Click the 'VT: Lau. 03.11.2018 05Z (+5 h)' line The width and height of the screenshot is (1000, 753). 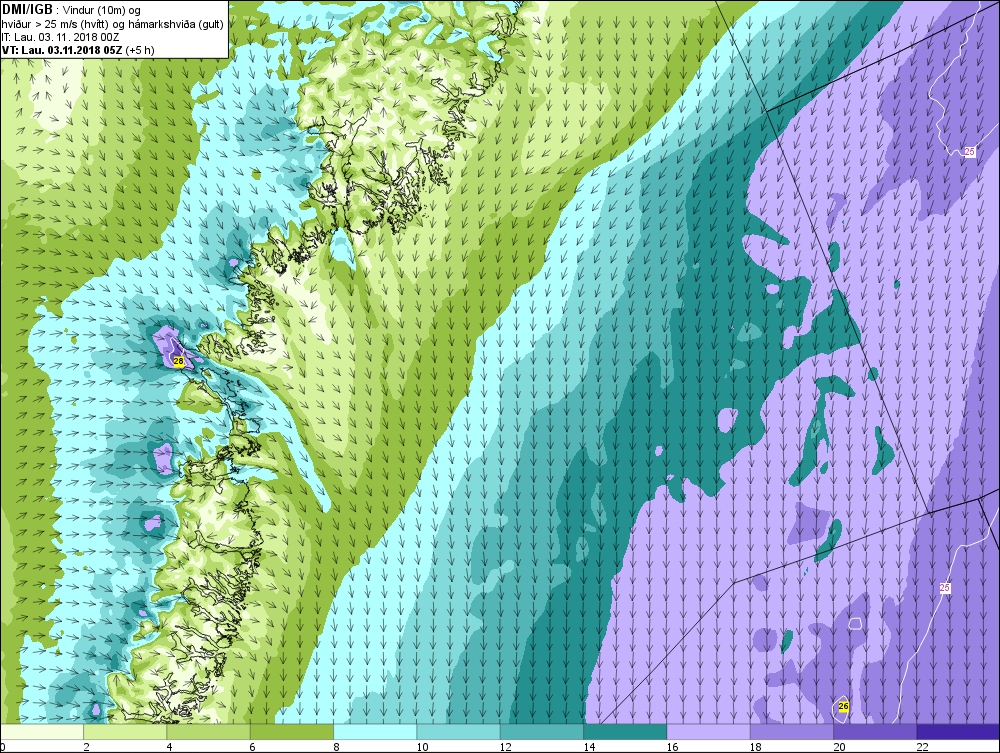[78, 50]
